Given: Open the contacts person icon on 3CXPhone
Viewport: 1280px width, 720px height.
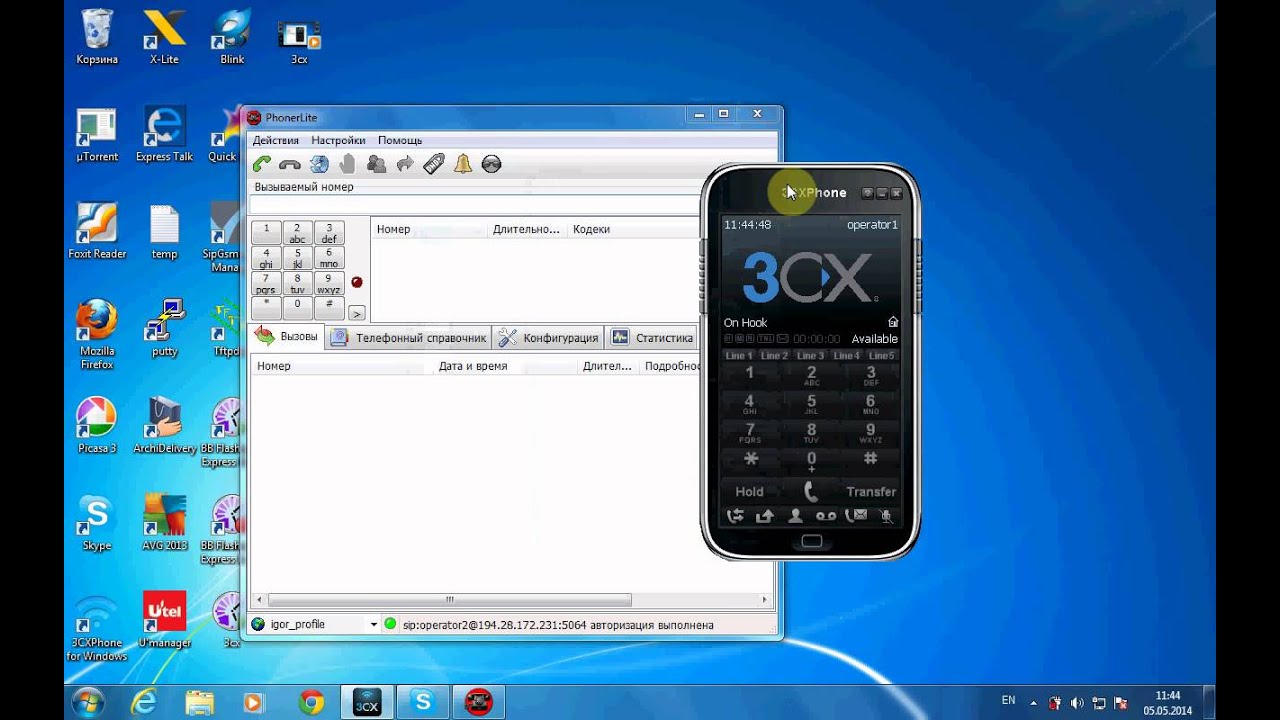Looking at the screenshot, I should 795,516.
